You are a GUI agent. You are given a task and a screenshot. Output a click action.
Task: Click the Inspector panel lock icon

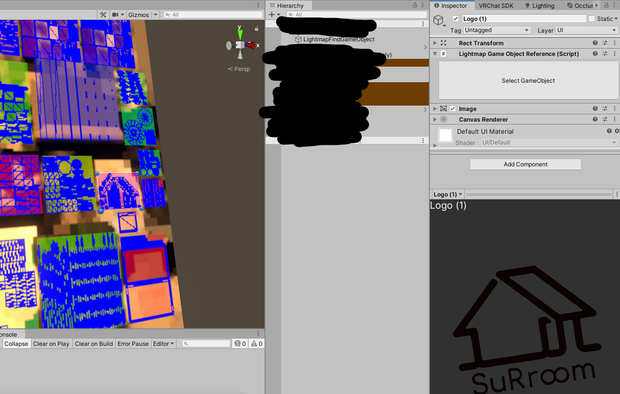[606, 5]
